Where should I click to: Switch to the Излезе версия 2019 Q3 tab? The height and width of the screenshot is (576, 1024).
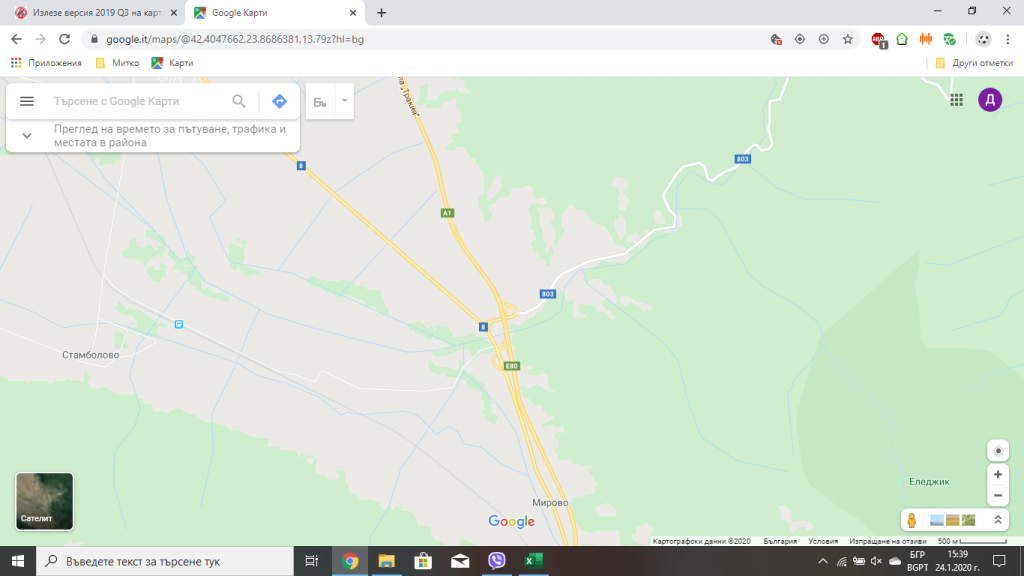[x=96, y=12]
